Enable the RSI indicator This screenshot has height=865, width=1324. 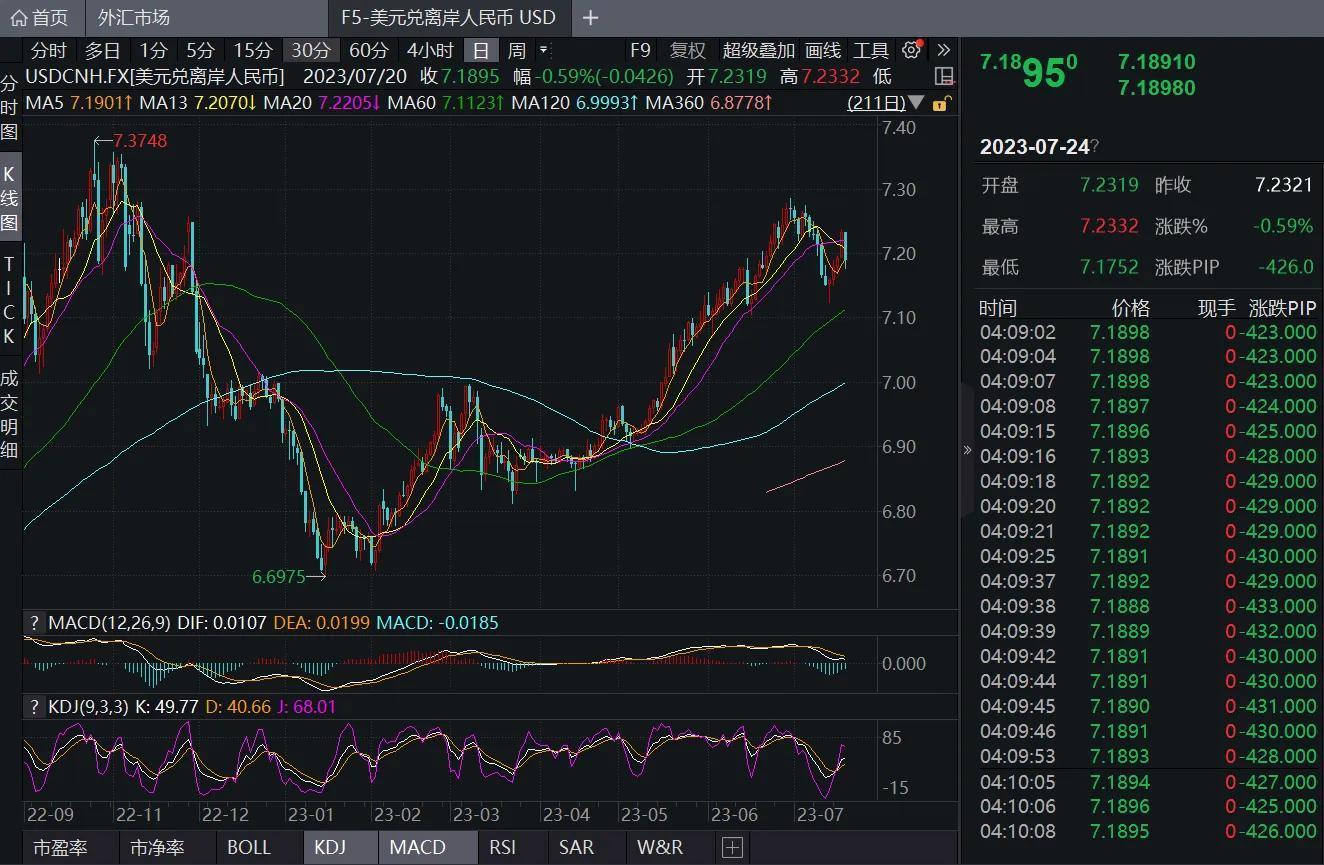coord(502,848)
